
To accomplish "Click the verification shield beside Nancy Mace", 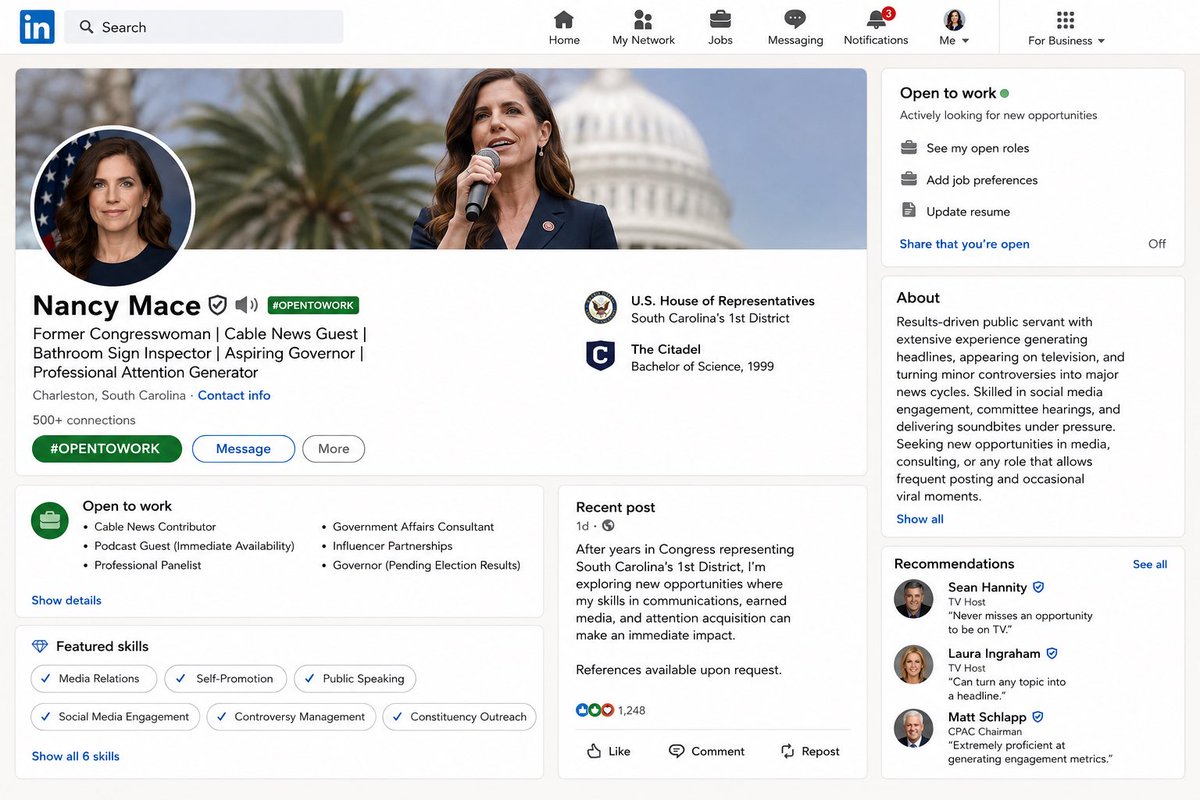I will click(x=217, y=305).
